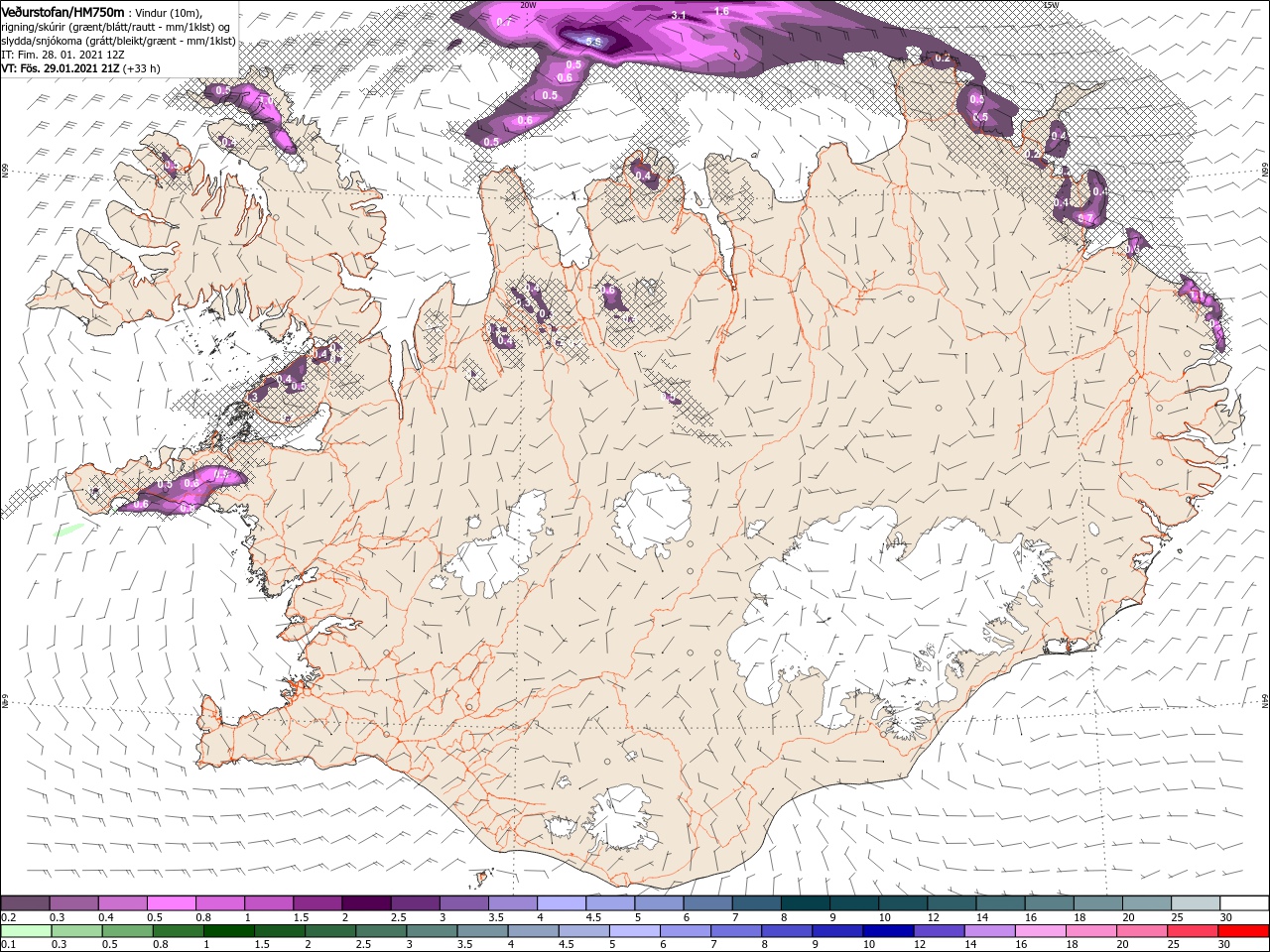Click the darkest purple 2 mm snow legend swatch
The height and width of the screenshot is (952, 1270).
tap(366, 903)
